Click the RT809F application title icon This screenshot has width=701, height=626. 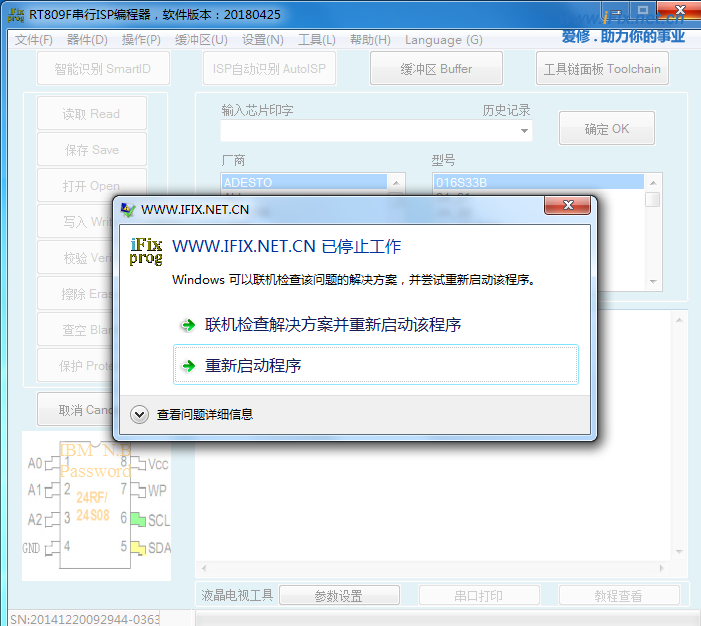[x=16, y=15]
